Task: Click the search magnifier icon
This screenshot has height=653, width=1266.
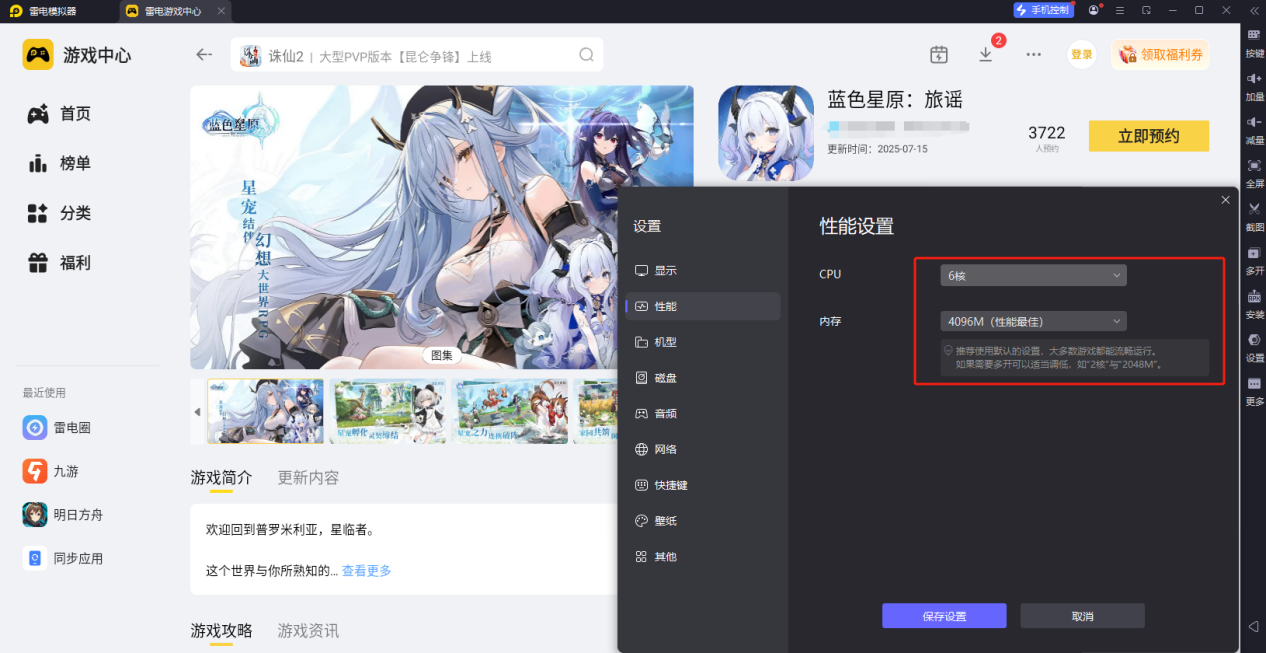Action: coord(586,54)
